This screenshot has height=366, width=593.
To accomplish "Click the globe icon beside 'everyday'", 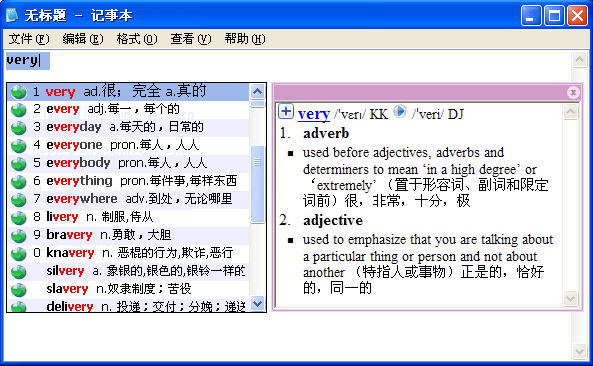I will pos(18,128).
